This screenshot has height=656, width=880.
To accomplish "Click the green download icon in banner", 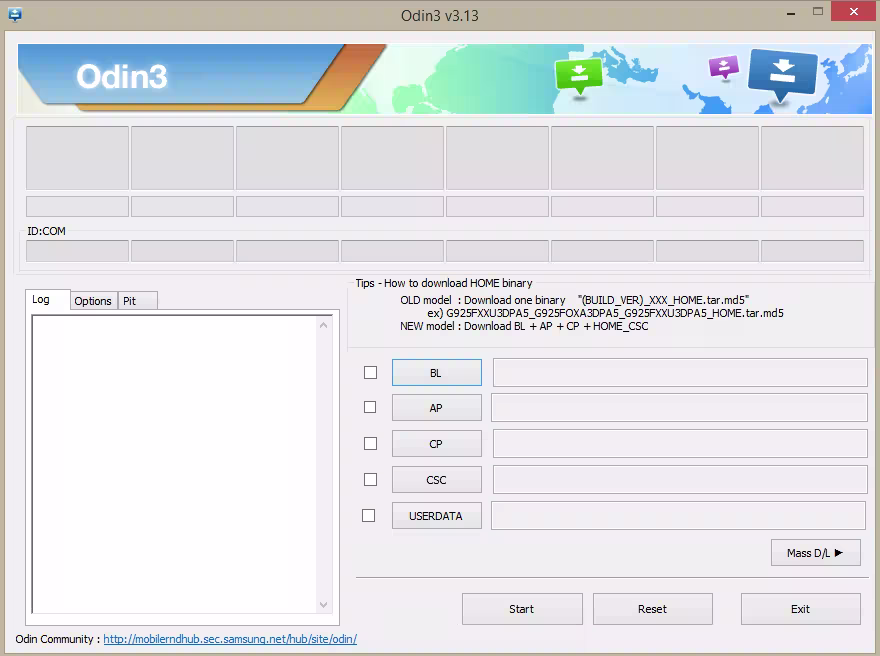I will (x=579, y=74).
